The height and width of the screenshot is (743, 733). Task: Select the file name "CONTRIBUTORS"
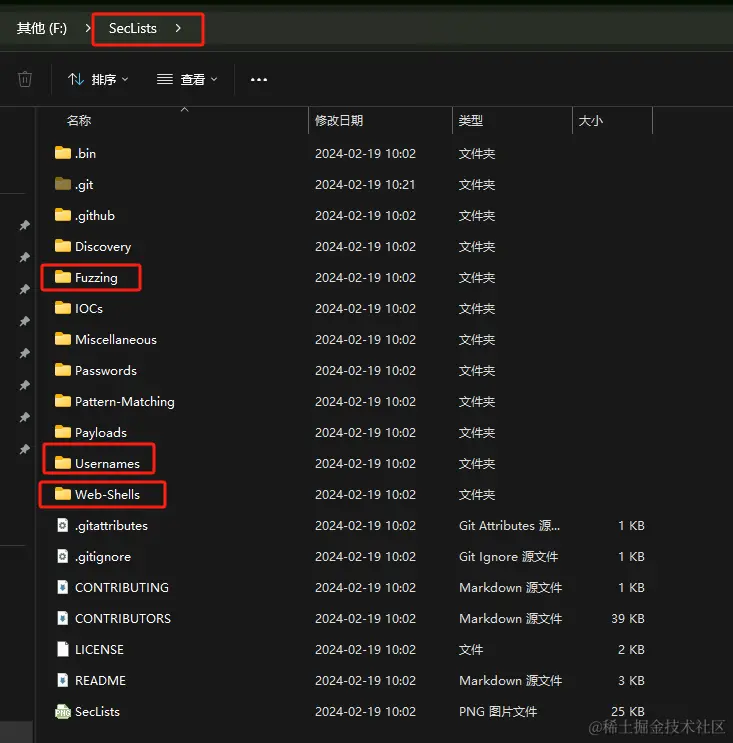[x=123, y=619]
